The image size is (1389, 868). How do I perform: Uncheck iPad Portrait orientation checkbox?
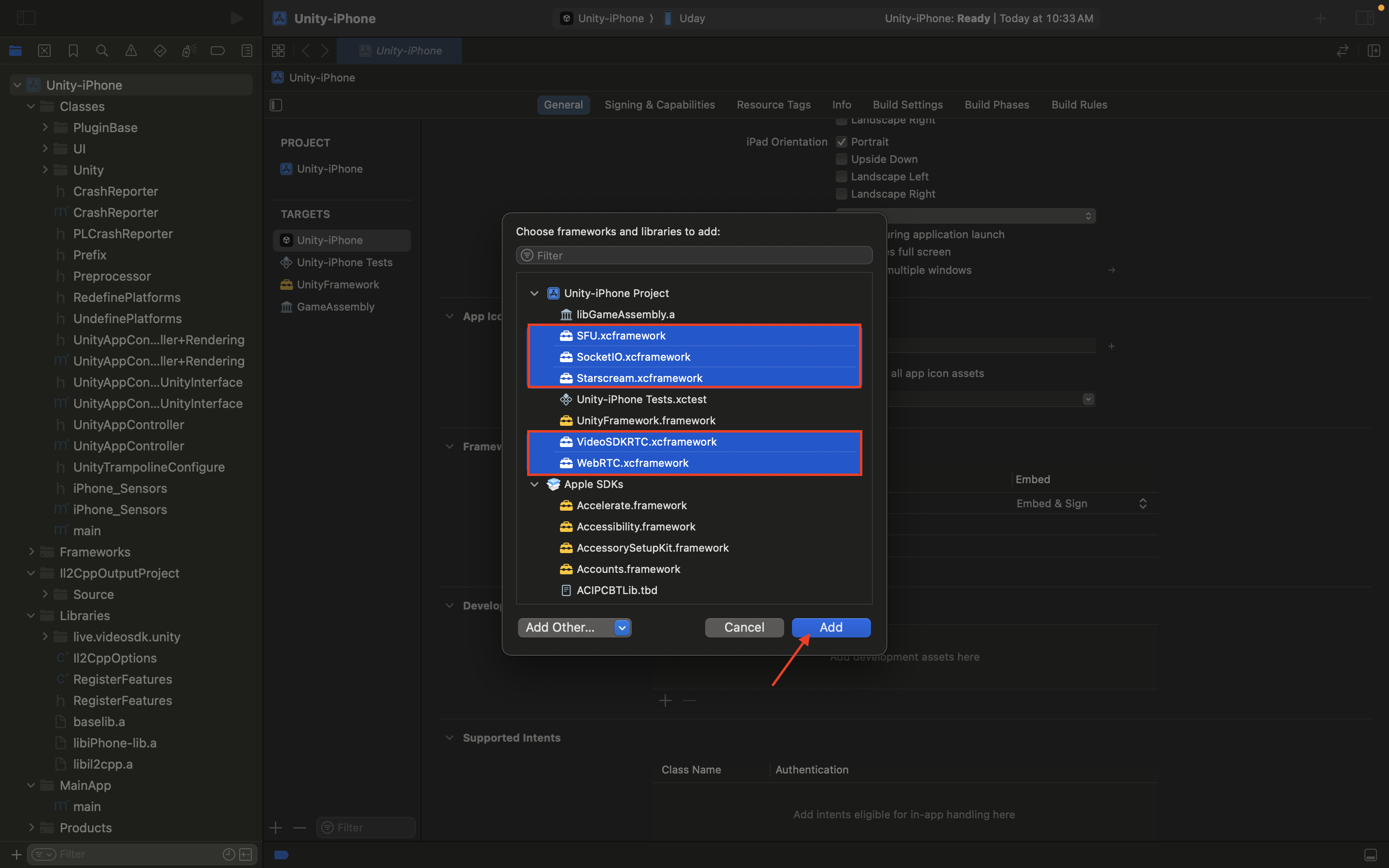842,142
